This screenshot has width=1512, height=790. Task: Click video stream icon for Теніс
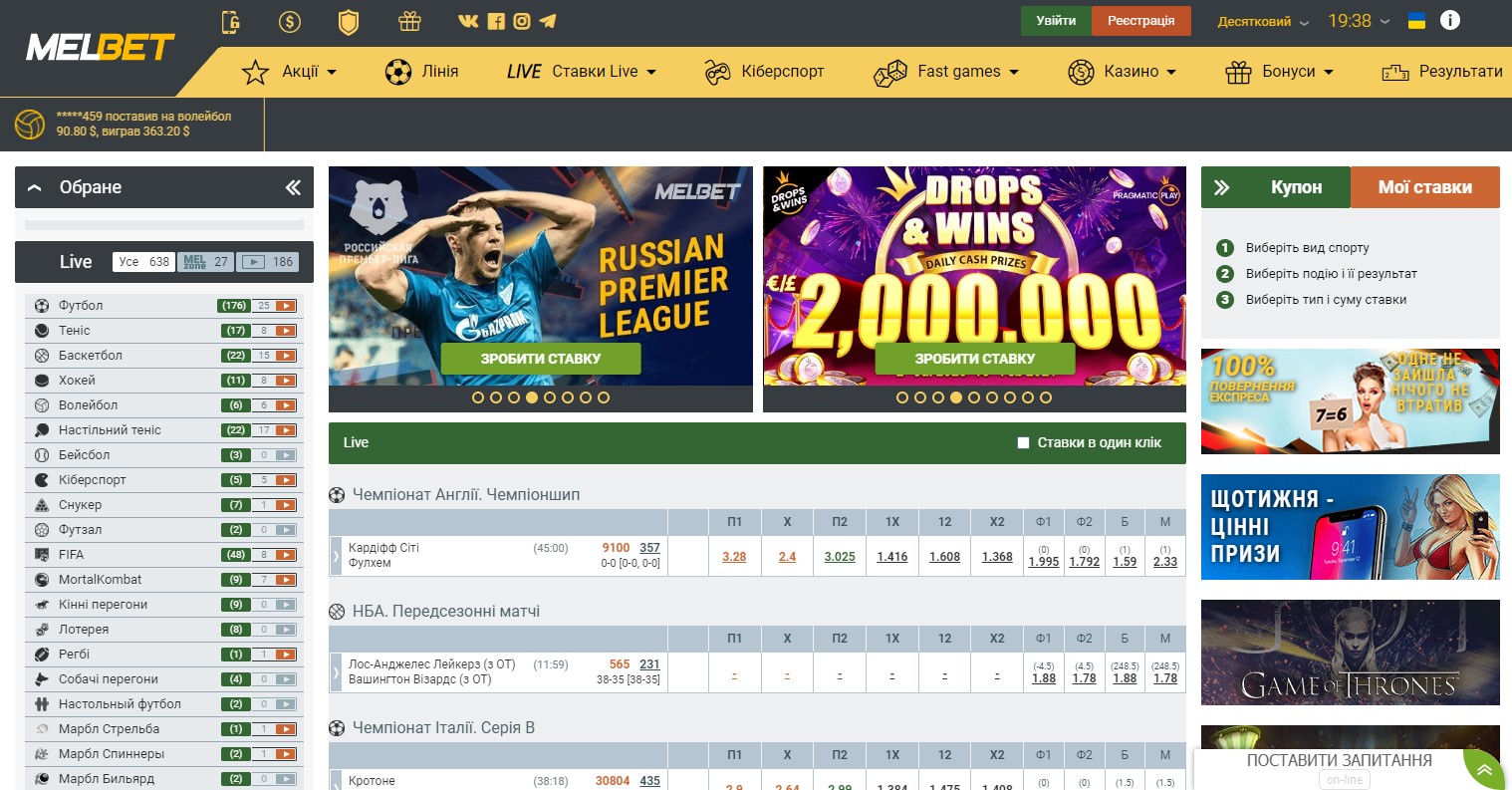(286, 331)
